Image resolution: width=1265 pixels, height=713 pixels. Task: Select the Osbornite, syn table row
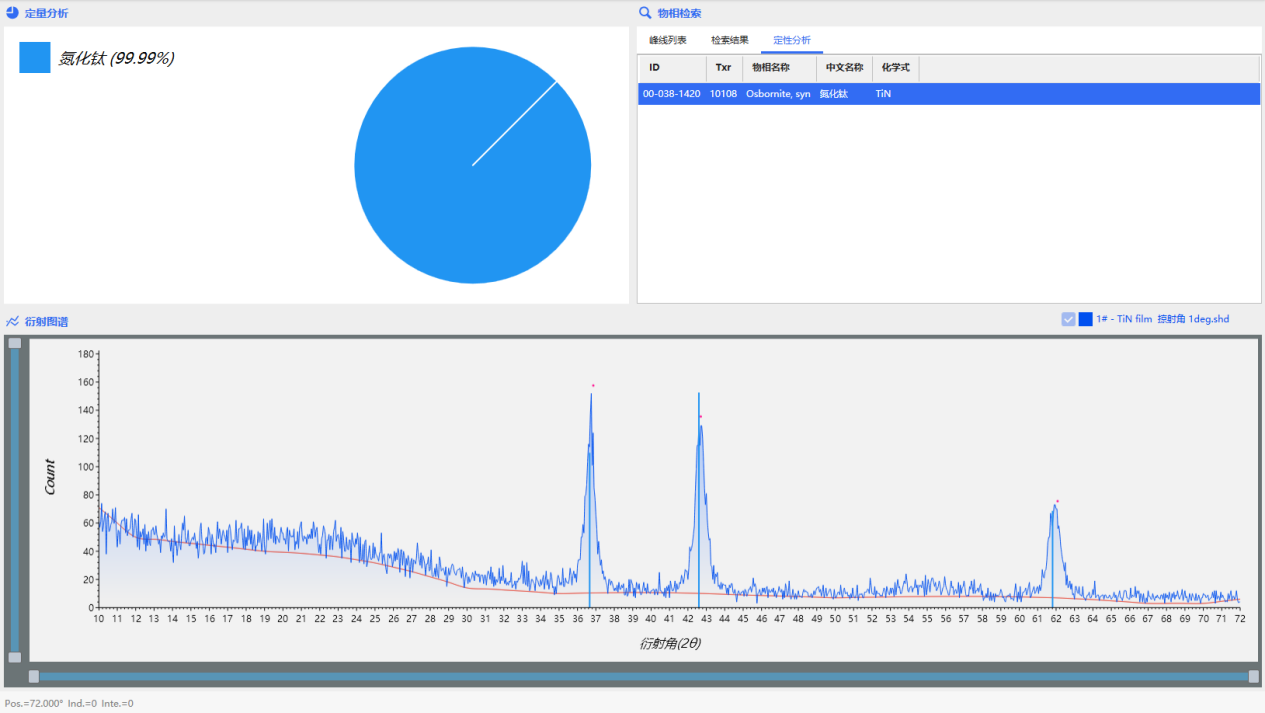(x=778, y=94)
